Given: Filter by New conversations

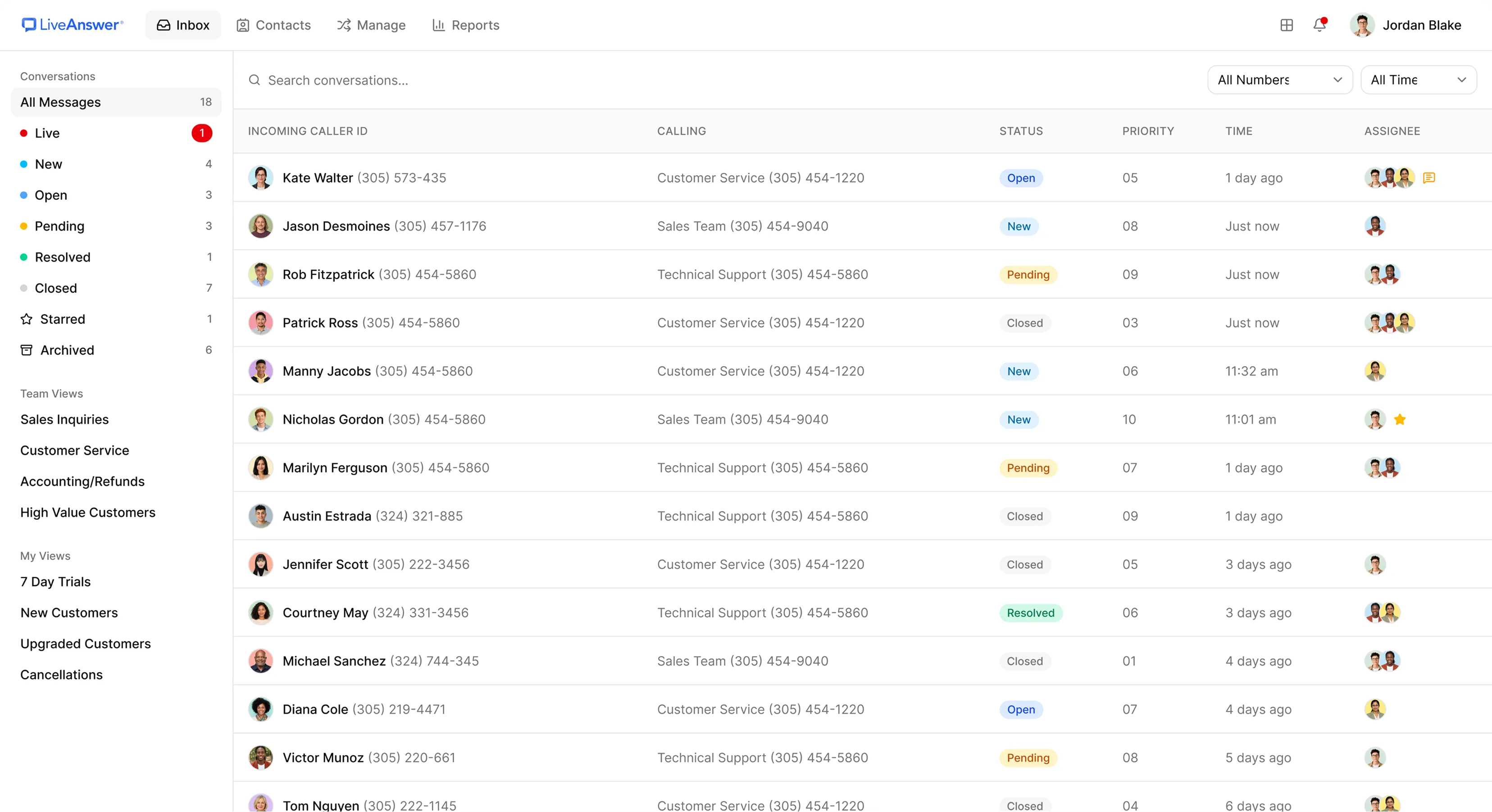Looking at the screenshot, I should tap(116, 164).
